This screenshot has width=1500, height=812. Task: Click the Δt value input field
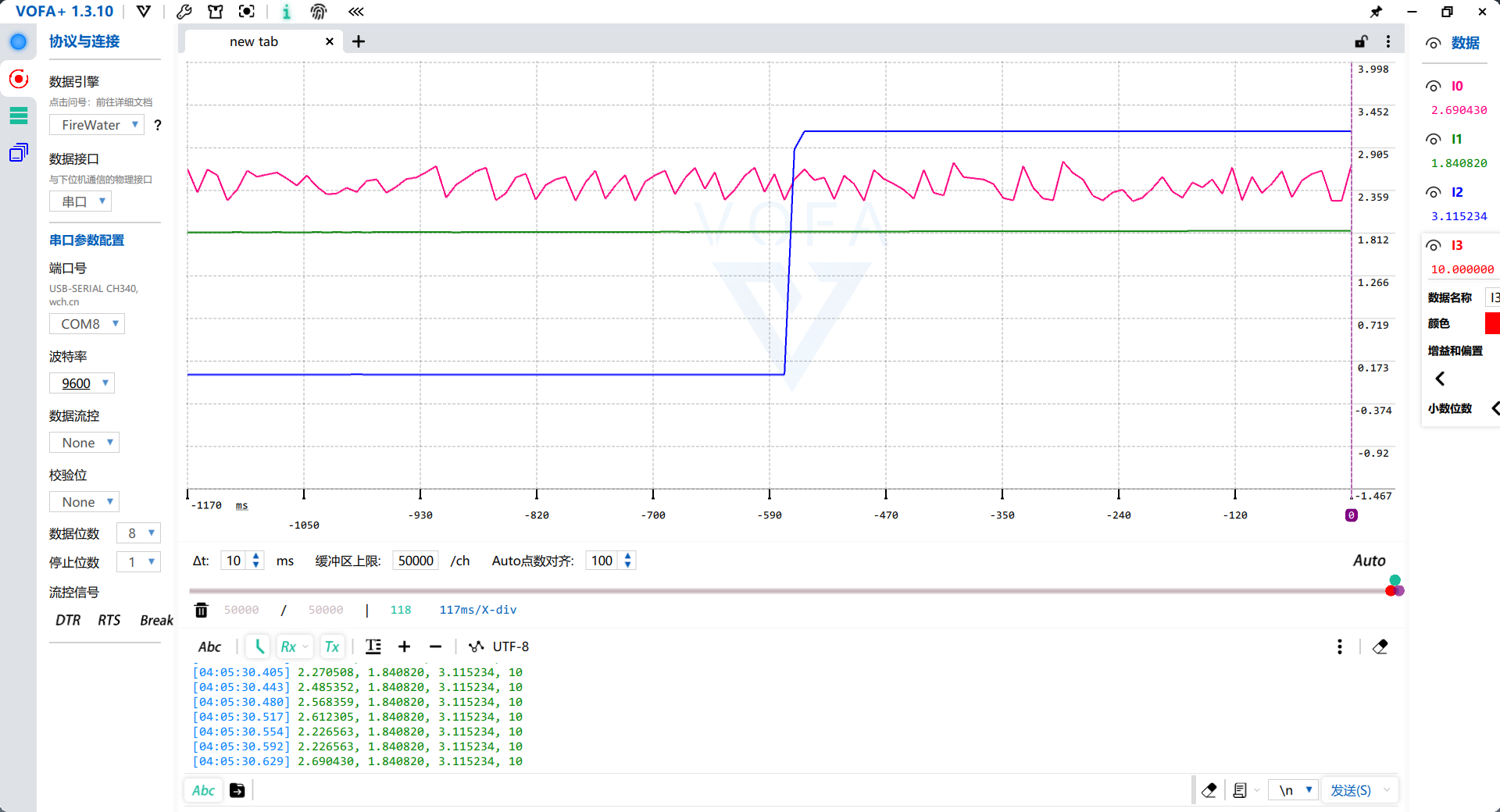(234, 561)
